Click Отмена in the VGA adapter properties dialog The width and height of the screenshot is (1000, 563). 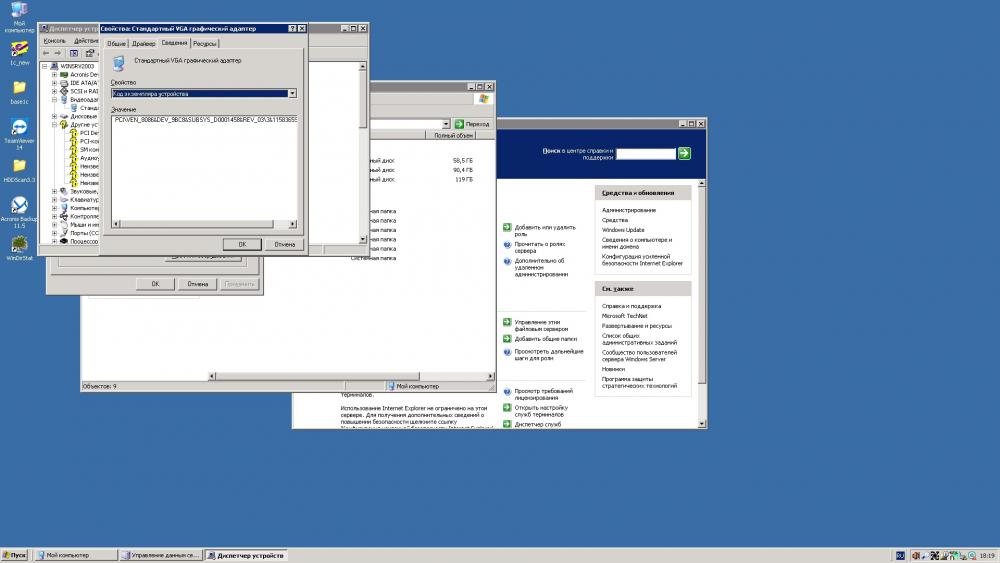pyautogui.click(x=284, y=244)
